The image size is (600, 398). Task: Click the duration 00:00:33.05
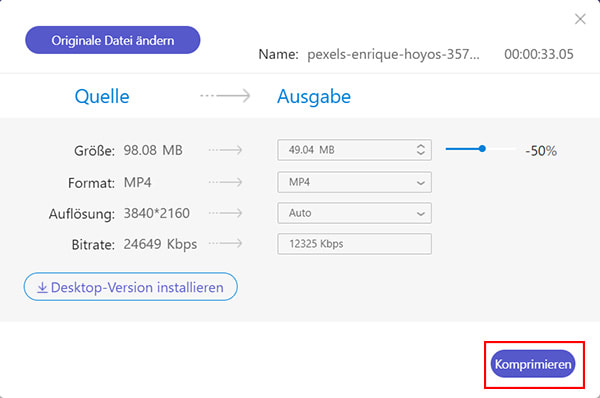539,54
